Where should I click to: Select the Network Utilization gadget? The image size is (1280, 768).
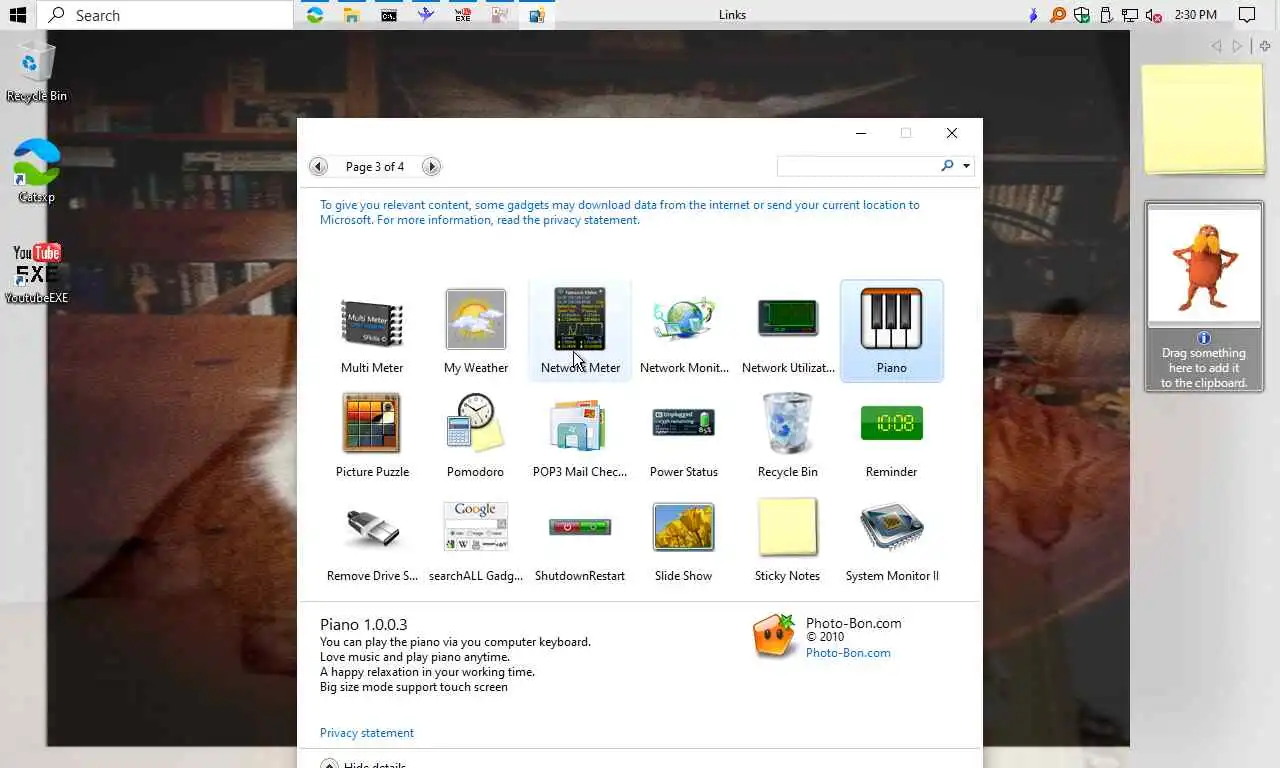(x=788, y=332)
